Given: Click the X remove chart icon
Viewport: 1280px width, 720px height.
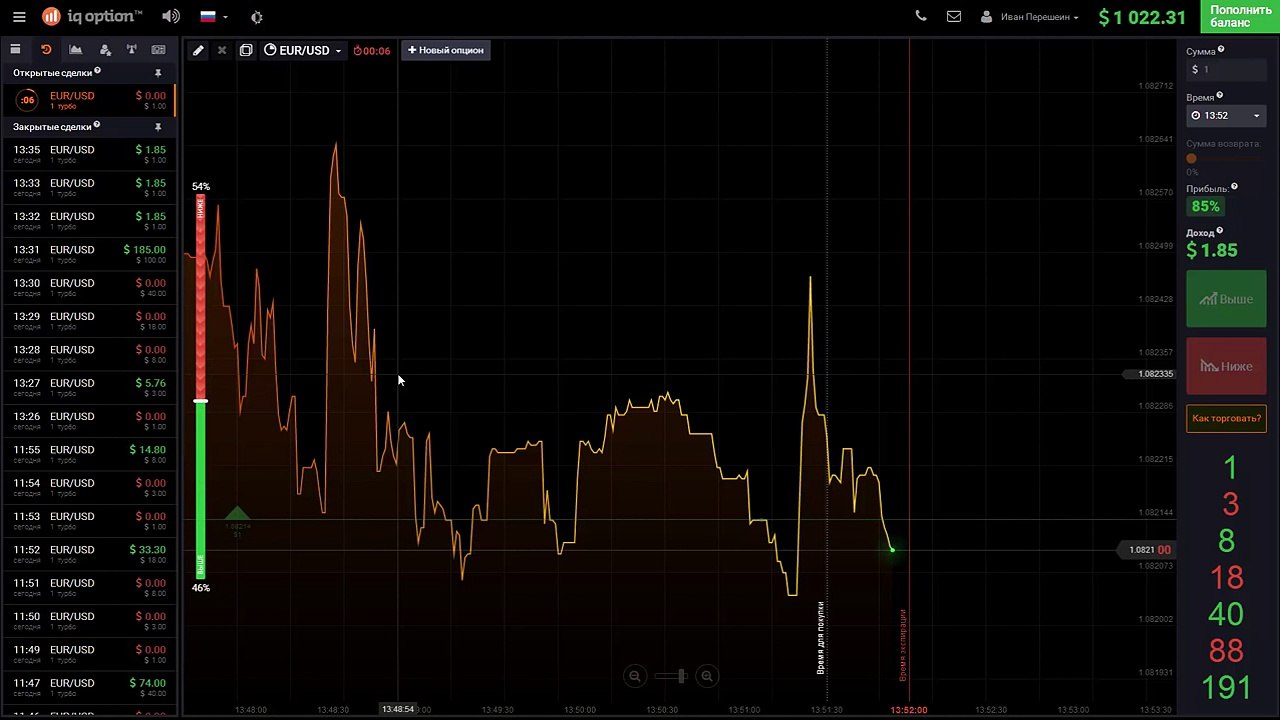Looking at the screenshot, I should (222, 50).
